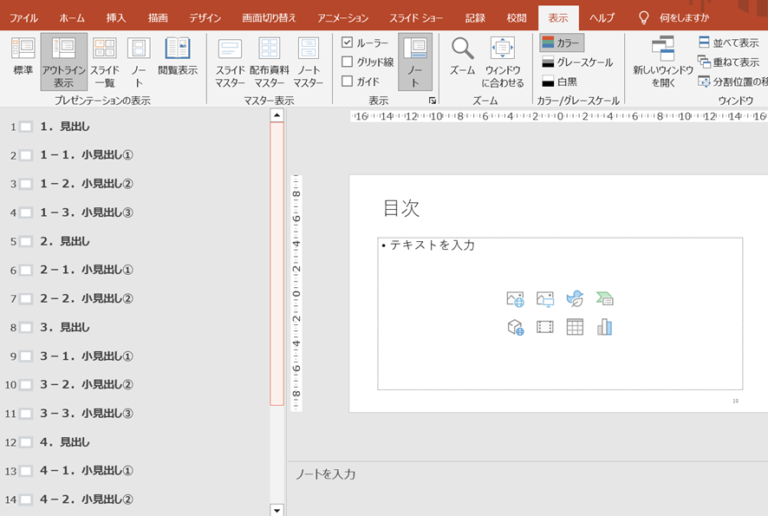Click the outline pane scroll up arrow
The width and height of the screenshot is (768, 516).
tap(277, 115)
